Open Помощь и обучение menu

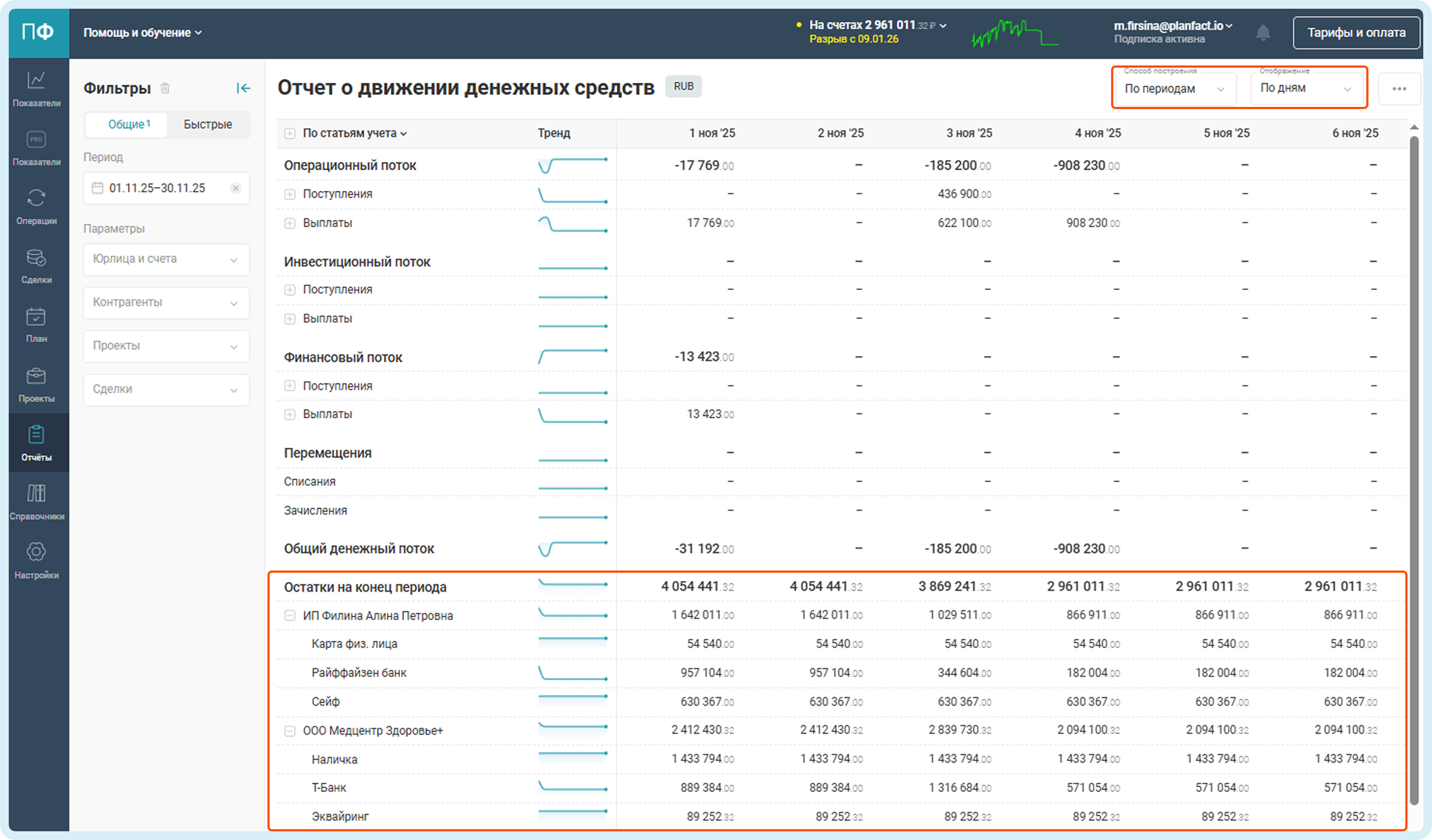(142, 33)
